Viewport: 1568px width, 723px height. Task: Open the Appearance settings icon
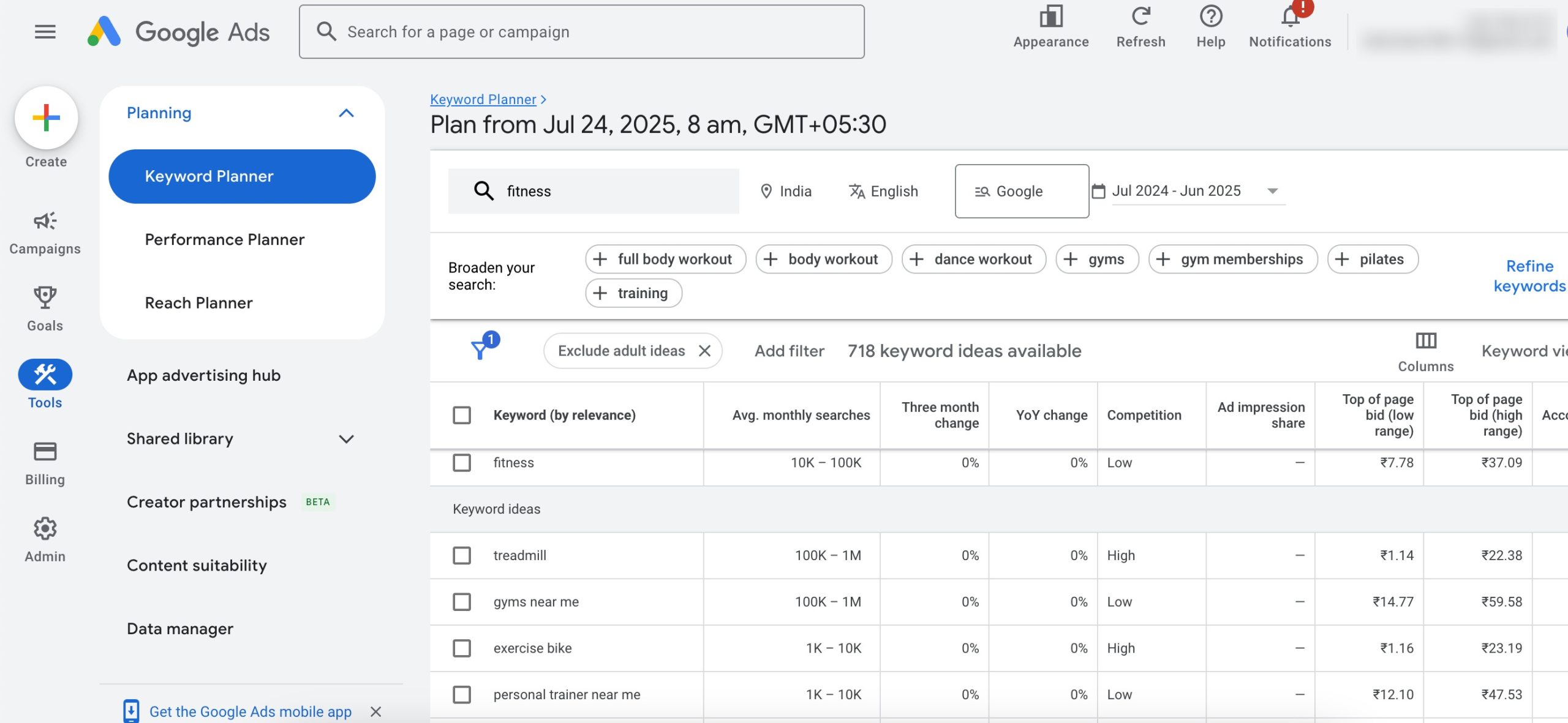click(1050, 17)
